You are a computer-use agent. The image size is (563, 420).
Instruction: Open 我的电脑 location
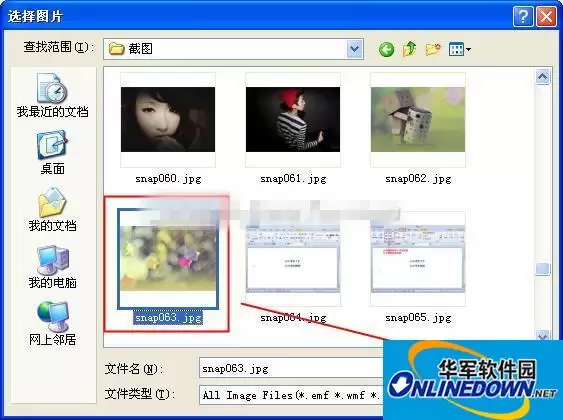click(x=52, y=267)
